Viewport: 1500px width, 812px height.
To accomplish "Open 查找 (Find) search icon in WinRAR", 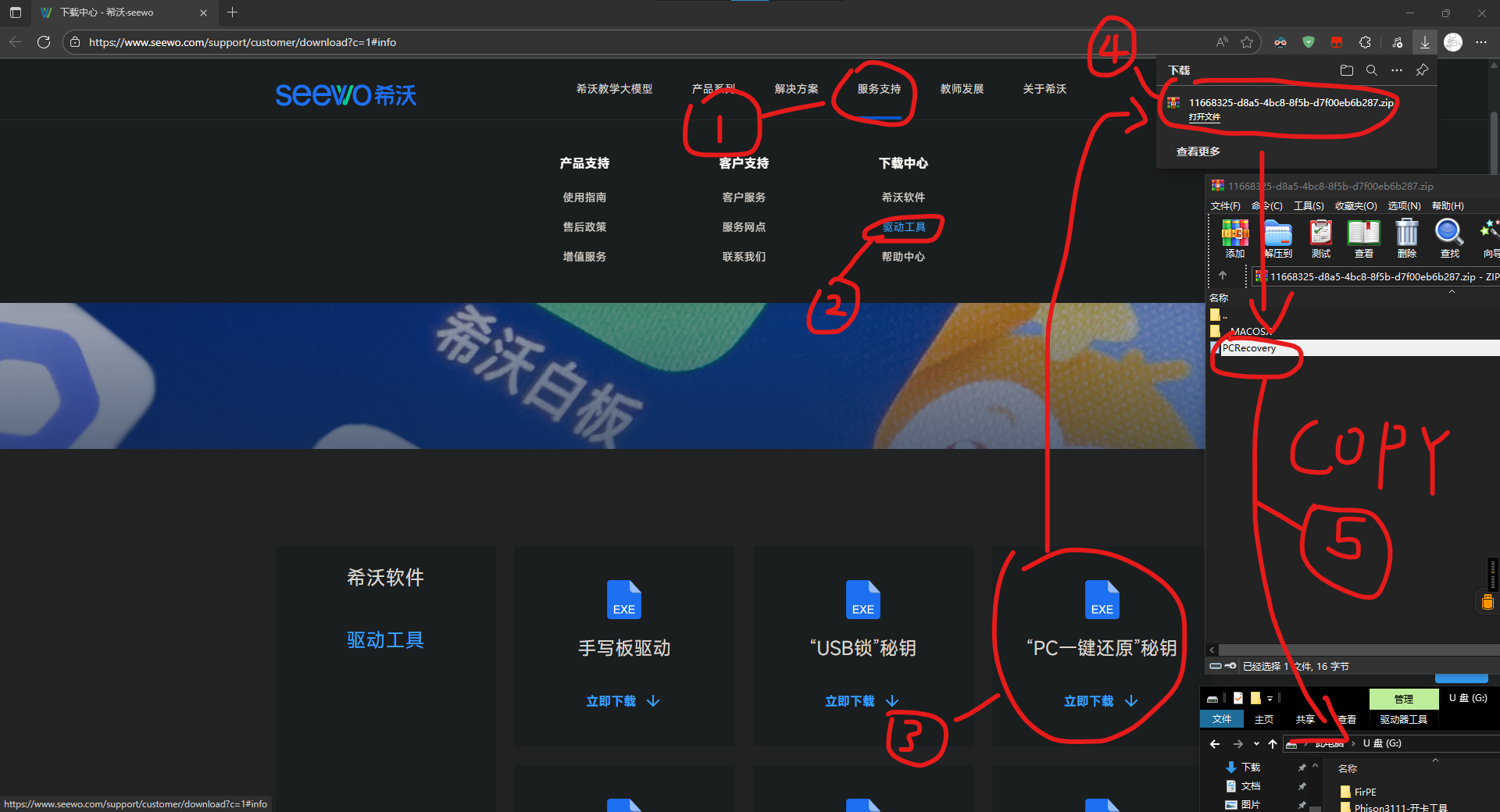I will pyautogui.click(x=1448, y=233).
